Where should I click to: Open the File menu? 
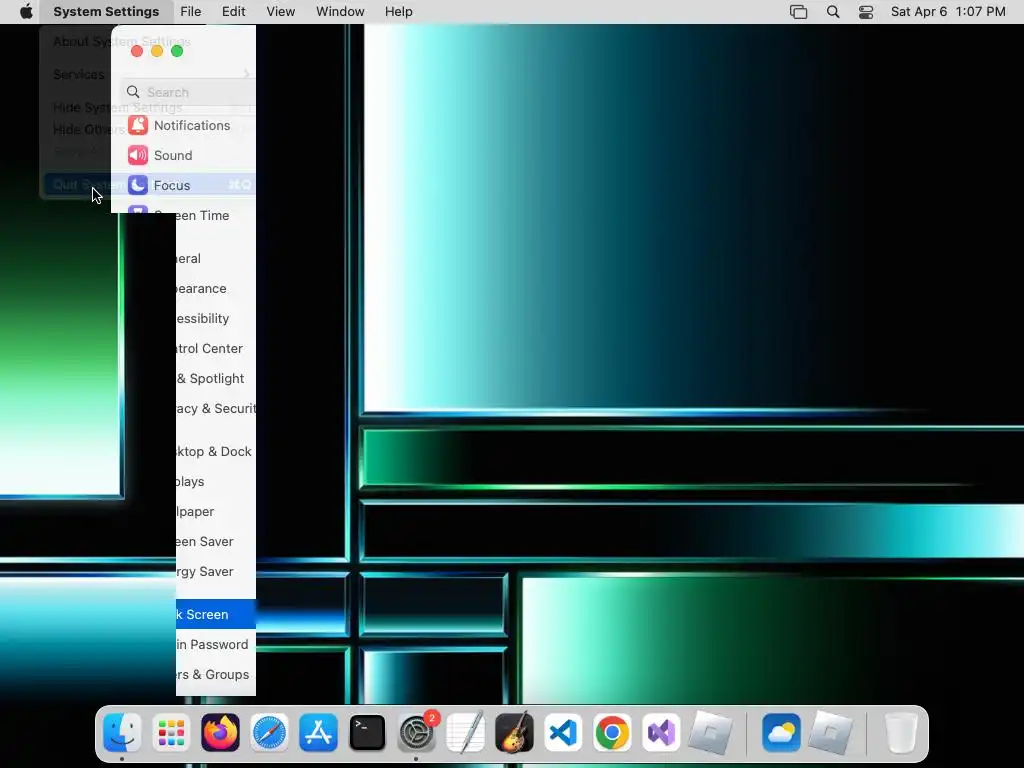point(191,12)
